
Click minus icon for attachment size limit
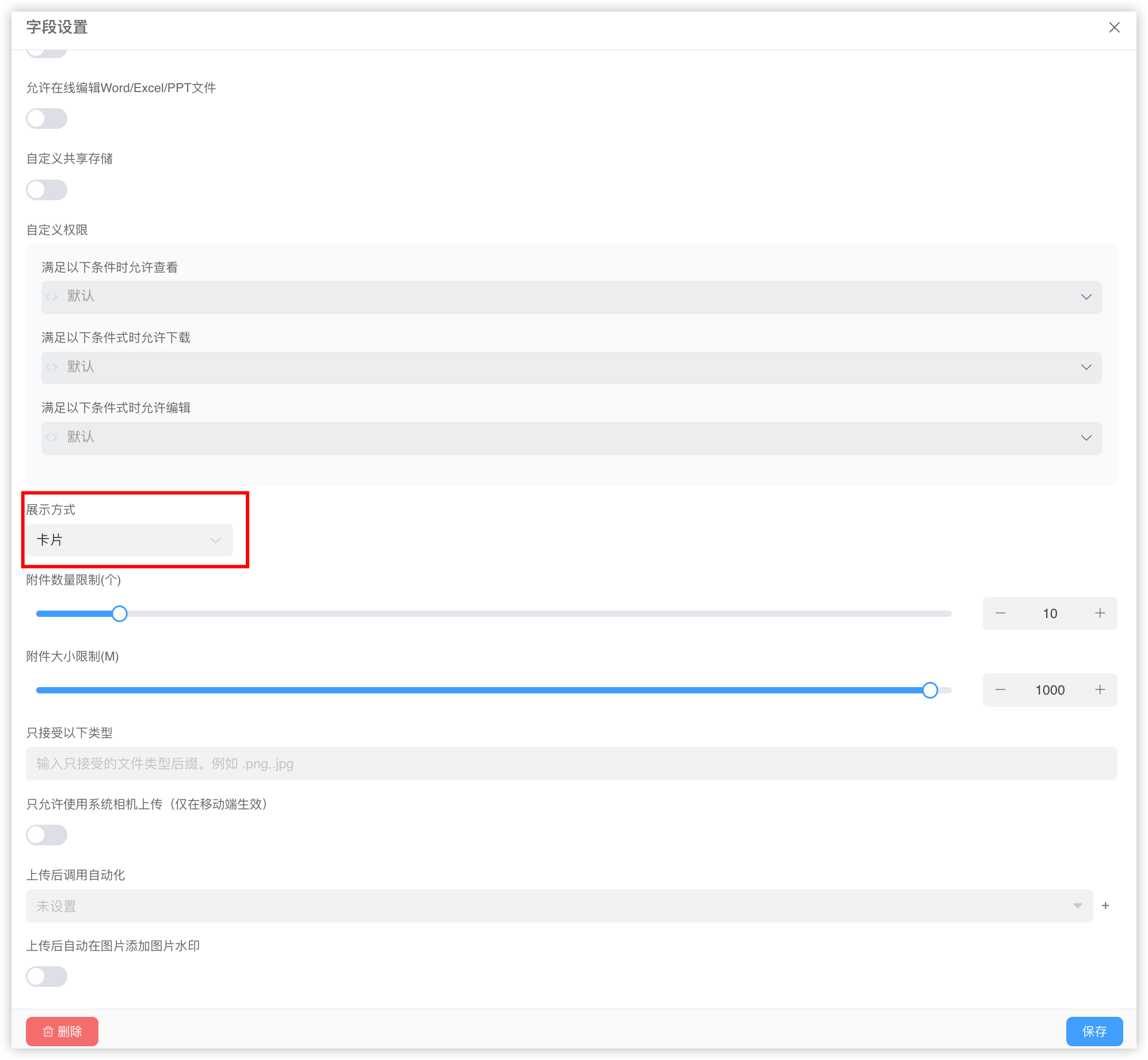(1001, 690)
